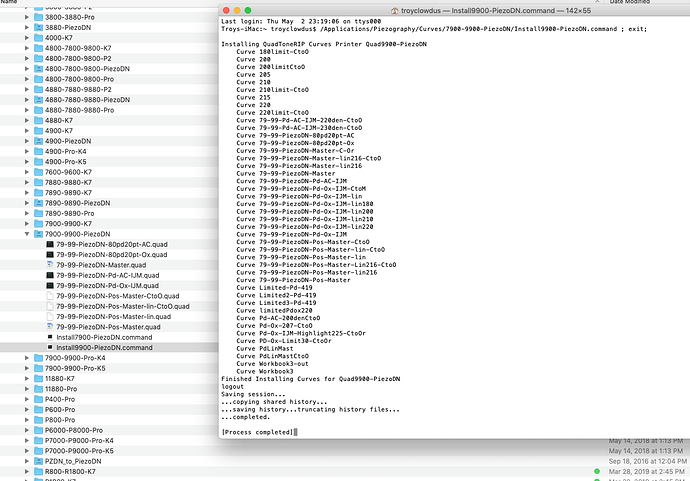Select 4800-7800-9800-P2 folder row
690x481 pixels.
tap(109, 59)
